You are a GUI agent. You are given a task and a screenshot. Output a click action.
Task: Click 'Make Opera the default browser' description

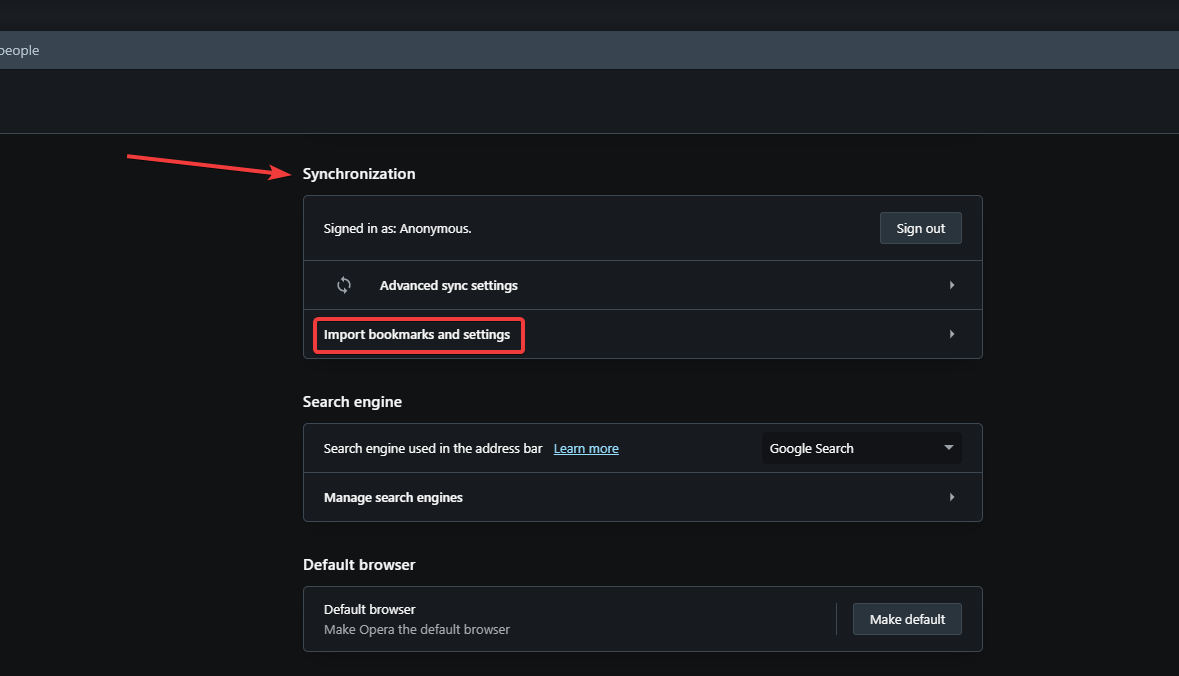tap(417, 629)
